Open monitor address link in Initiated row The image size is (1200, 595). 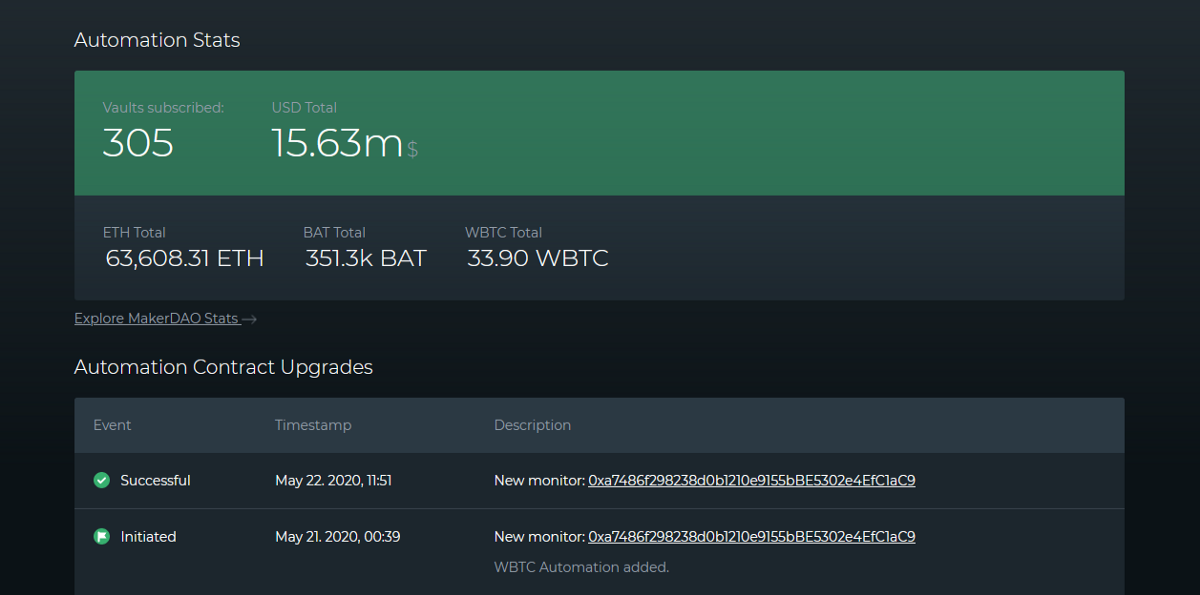(752, 537)
